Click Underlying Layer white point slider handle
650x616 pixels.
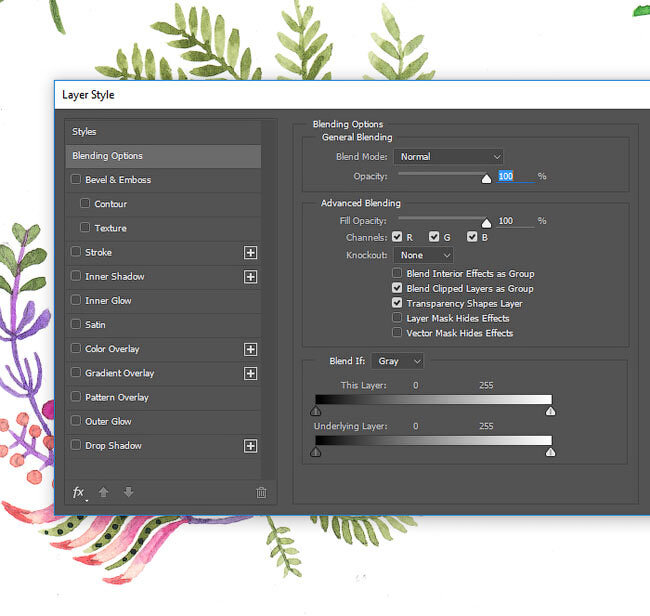click(x=551, y=451)
